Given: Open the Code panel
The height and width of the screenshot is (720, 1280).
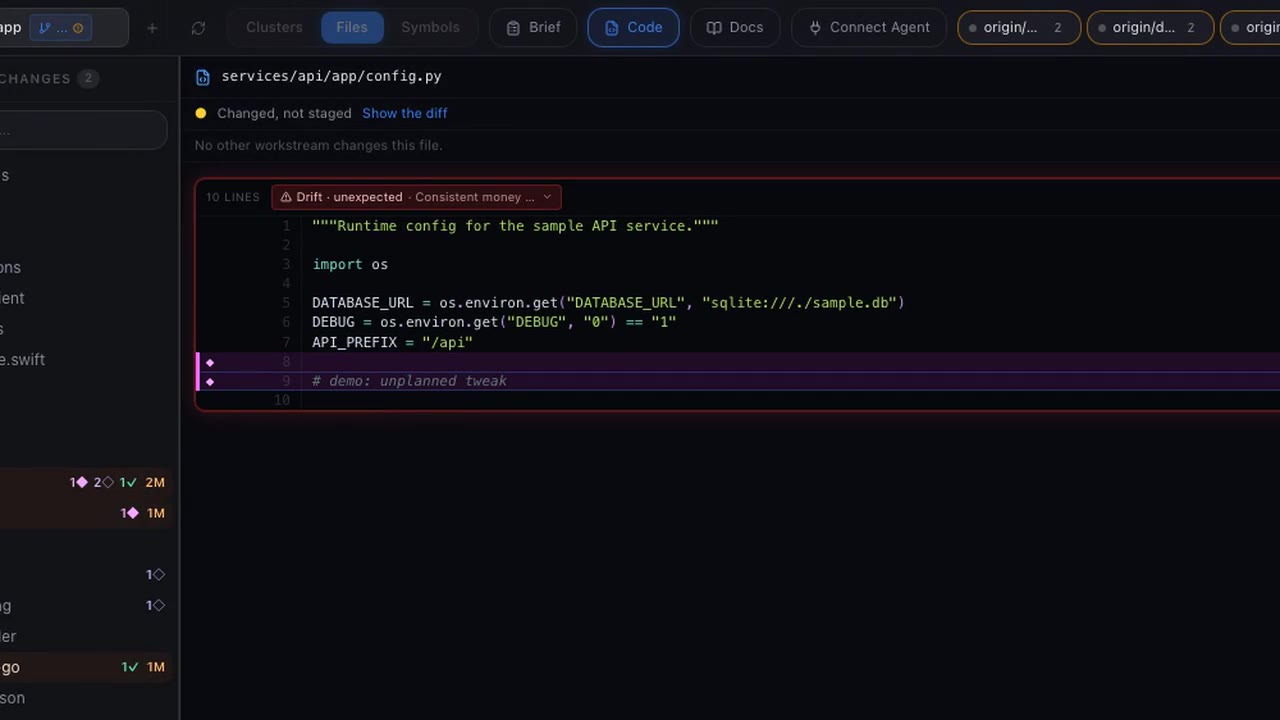Looking at the screenshot, I should click(x=634, y=28).
